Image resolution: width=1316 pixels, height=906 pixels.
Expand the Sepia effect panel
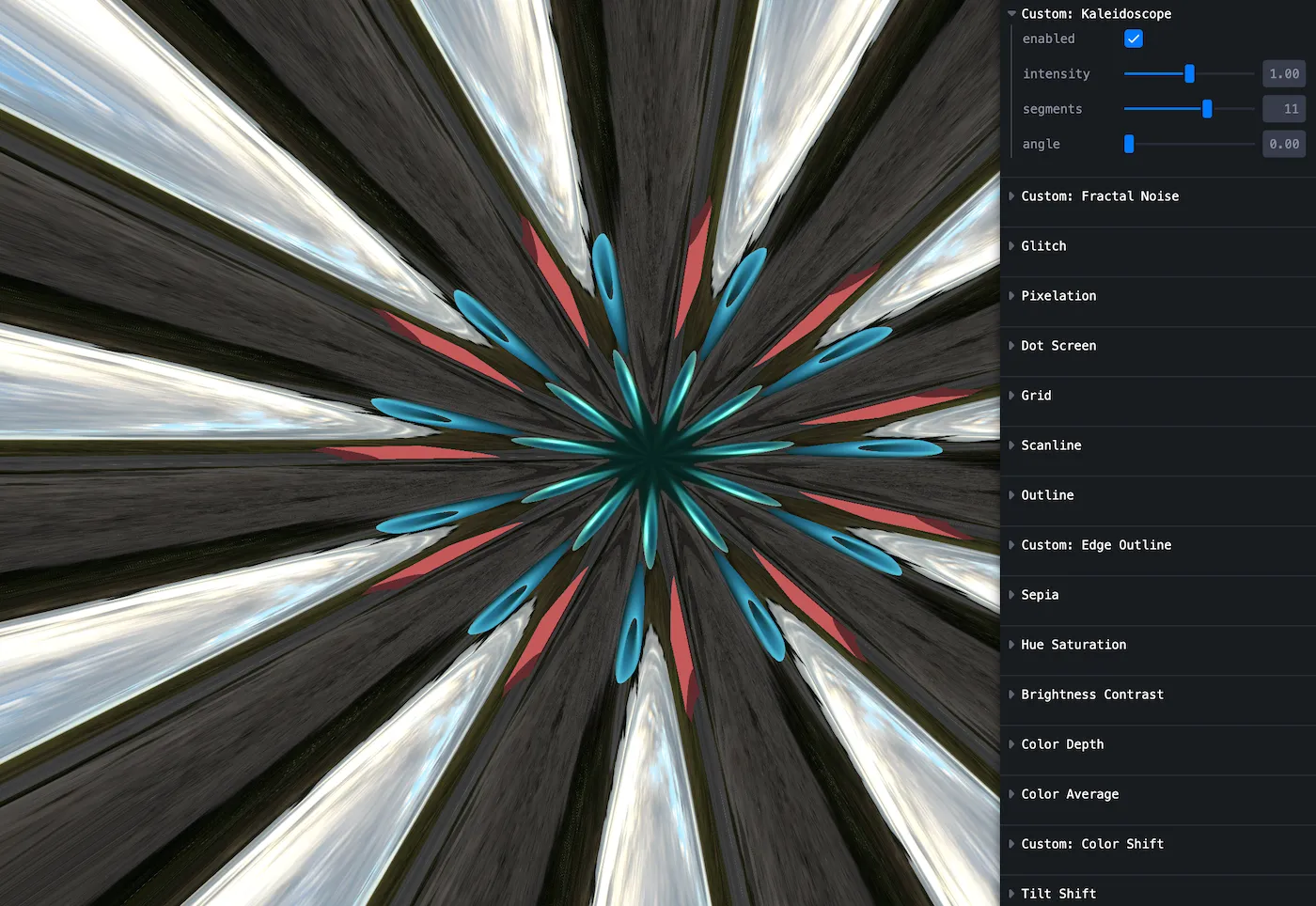(1040, 595)
